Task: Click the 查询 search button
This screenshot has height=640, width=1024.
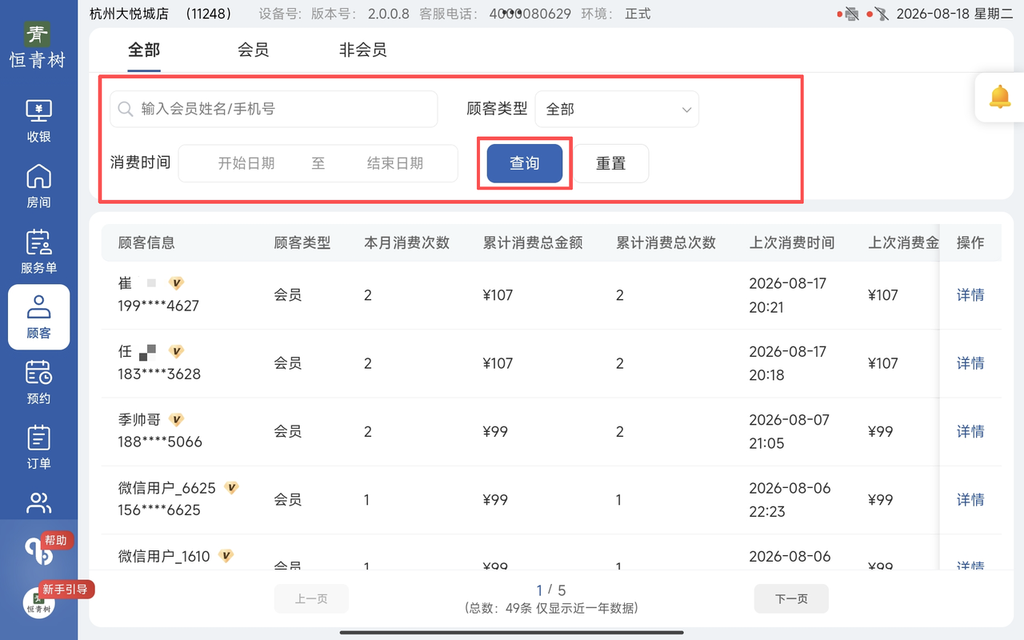Action: 524,163
